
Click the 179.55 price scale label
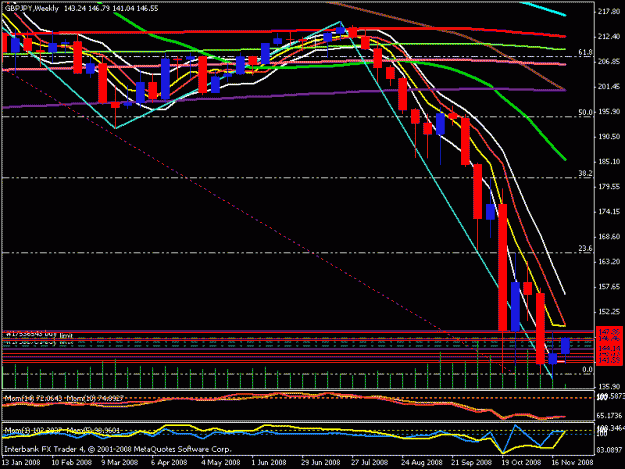(609, 186)
